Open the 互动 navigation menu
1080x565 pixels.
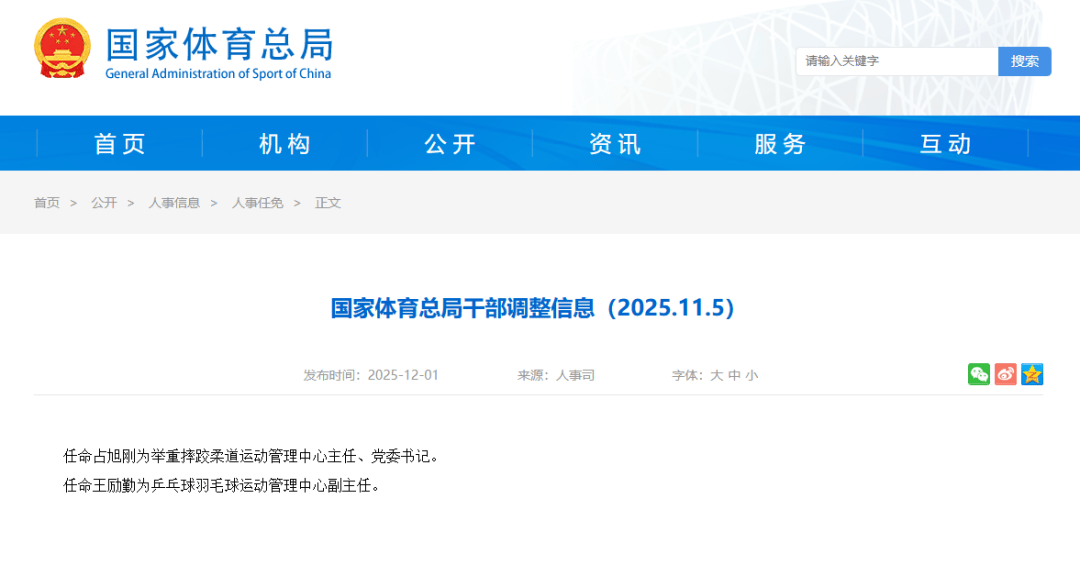tap(946, 144)
